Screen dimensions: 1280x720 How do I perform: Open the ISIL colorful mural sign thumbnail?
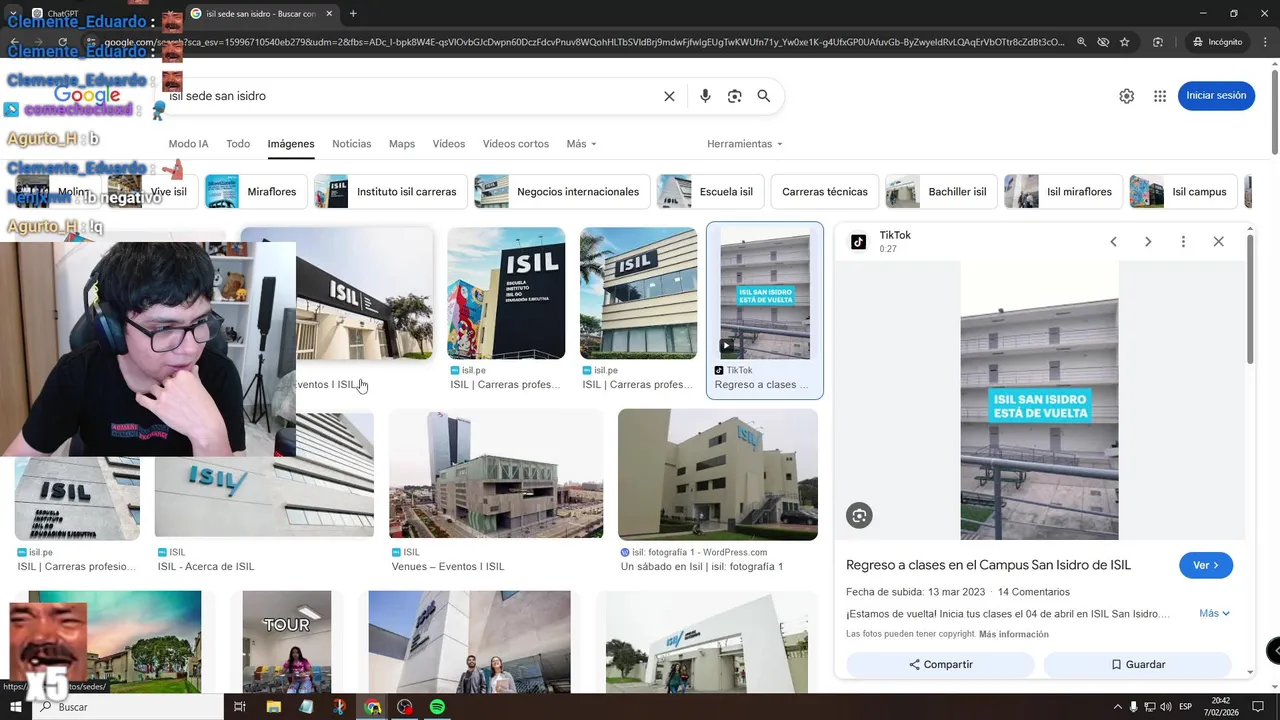[x=506, y=293]
